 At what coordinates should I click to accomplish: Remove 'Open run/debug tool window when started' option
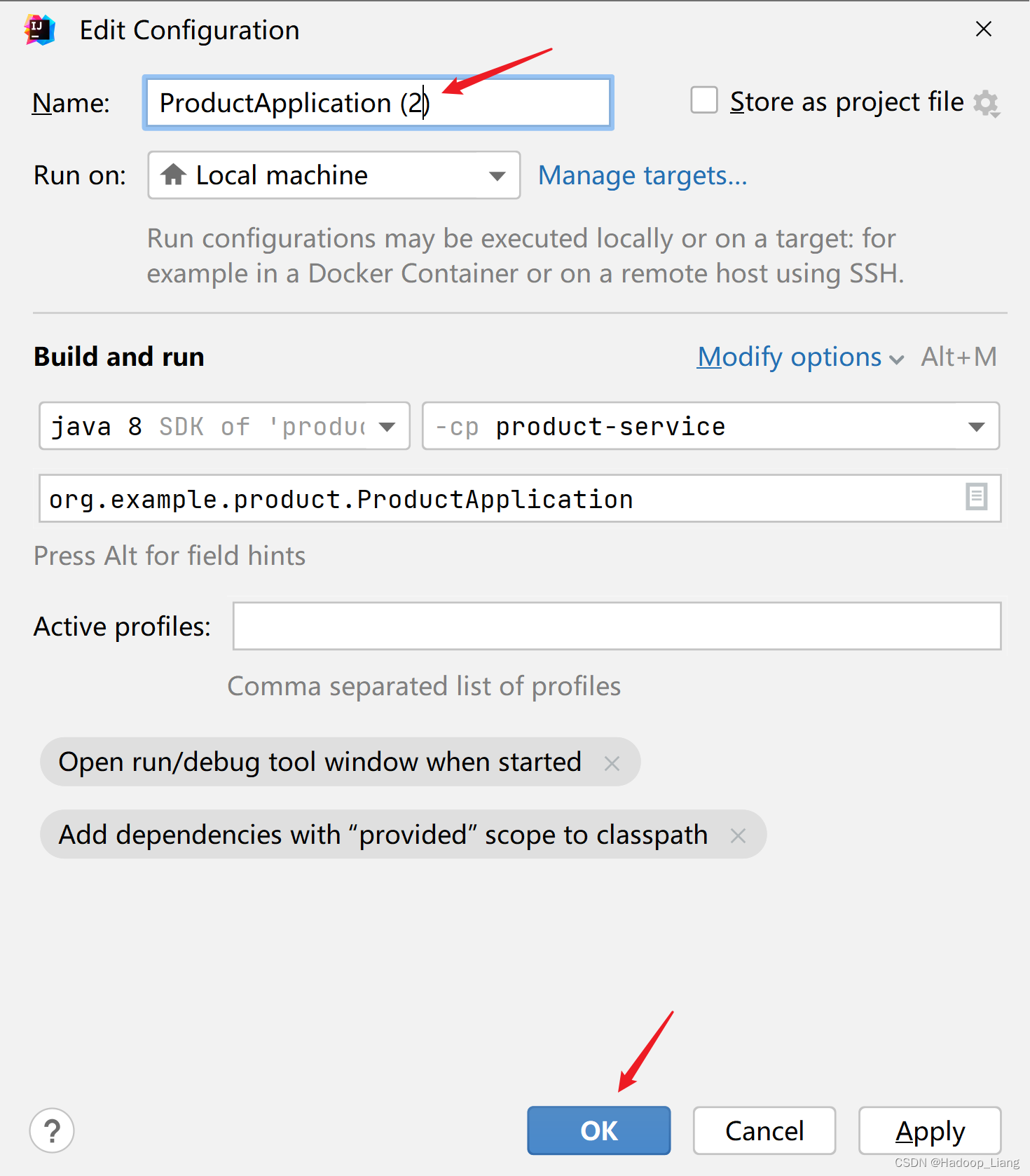pyautogui.click(x=612, y=763)
